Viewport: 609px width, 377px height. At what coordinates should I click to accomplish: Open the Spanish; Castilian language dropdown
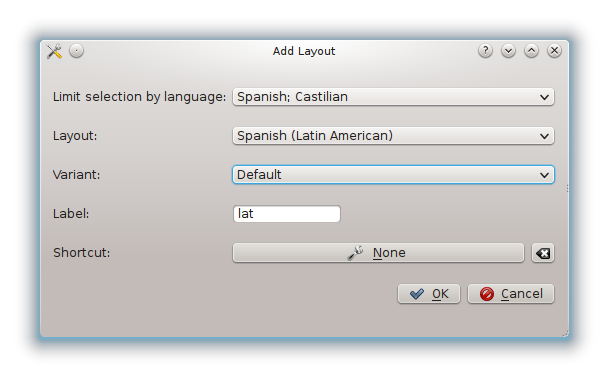coord(393,97)
